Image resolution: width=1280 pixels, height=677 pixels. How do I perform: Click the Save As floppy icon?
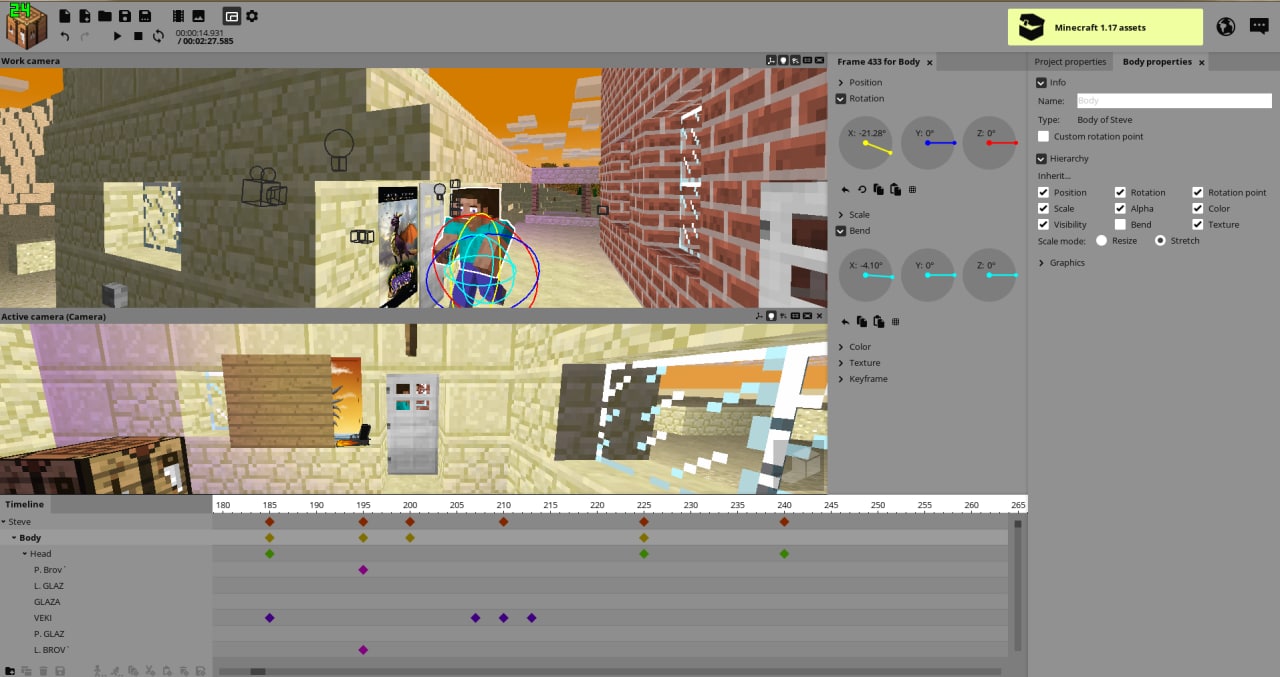click(145, 16)
